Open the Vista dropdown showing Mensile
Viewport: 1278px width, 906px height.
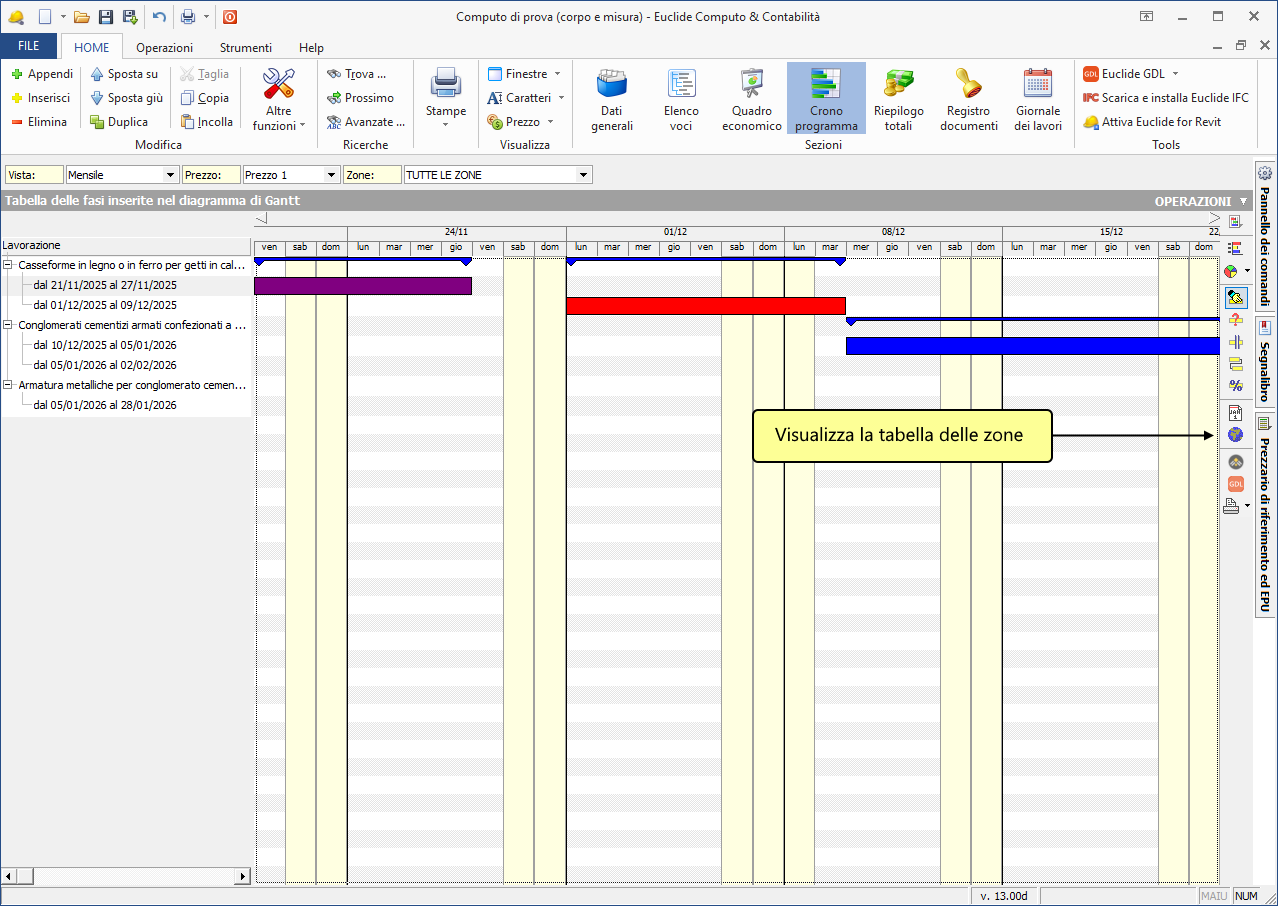click(x=171, y=175)
